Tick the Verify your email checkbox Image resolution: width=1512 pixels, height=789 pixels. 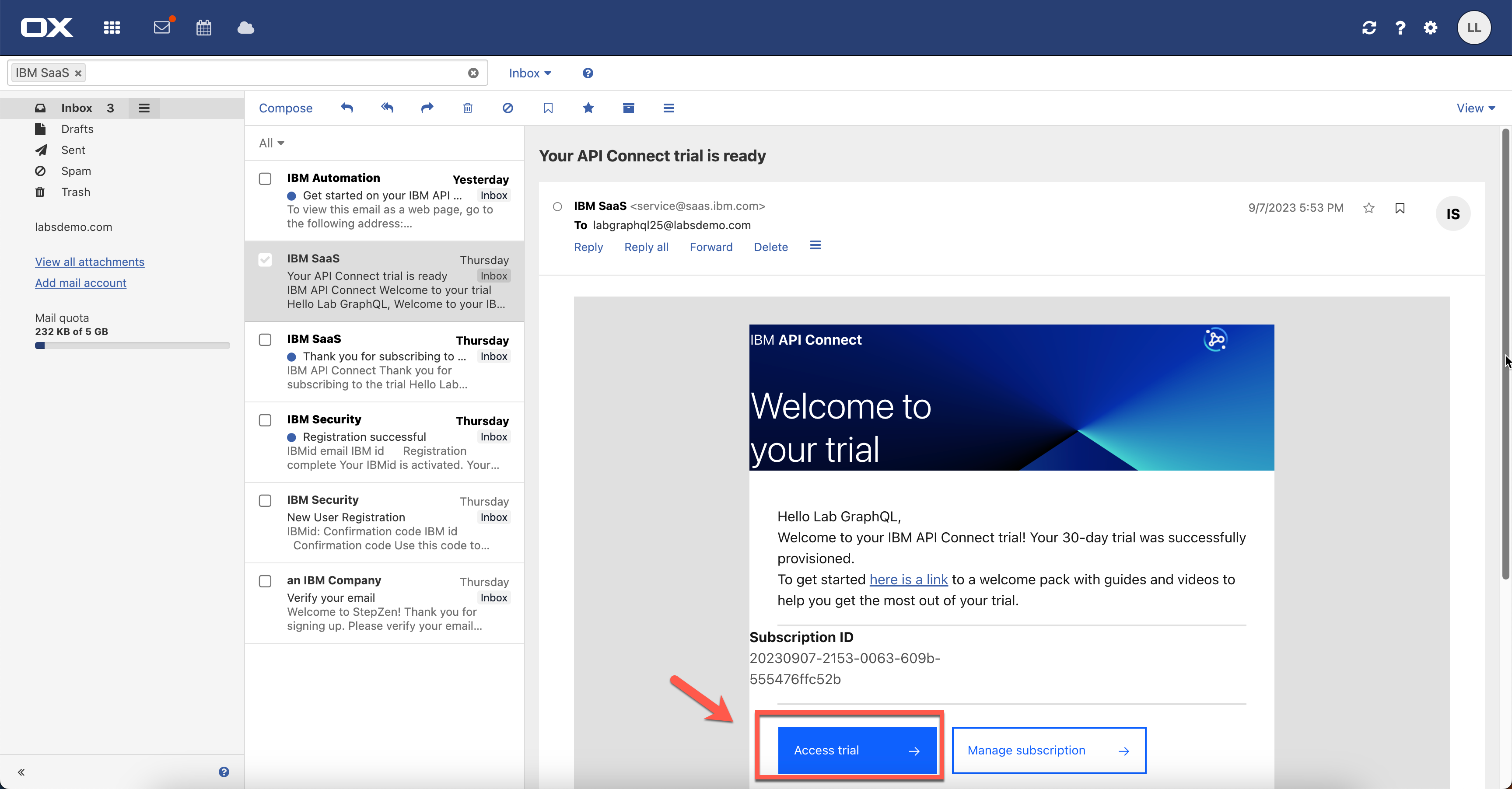[265, 581]
